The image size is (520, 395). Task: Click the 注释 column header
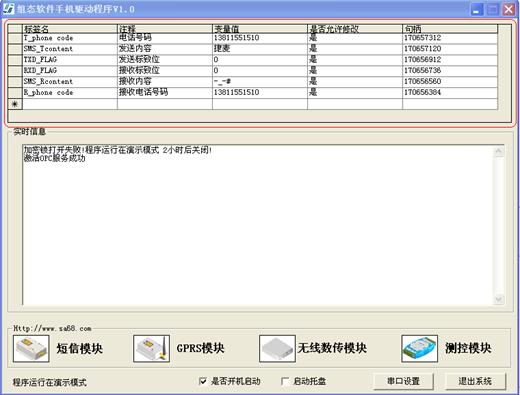click(165, 29)
